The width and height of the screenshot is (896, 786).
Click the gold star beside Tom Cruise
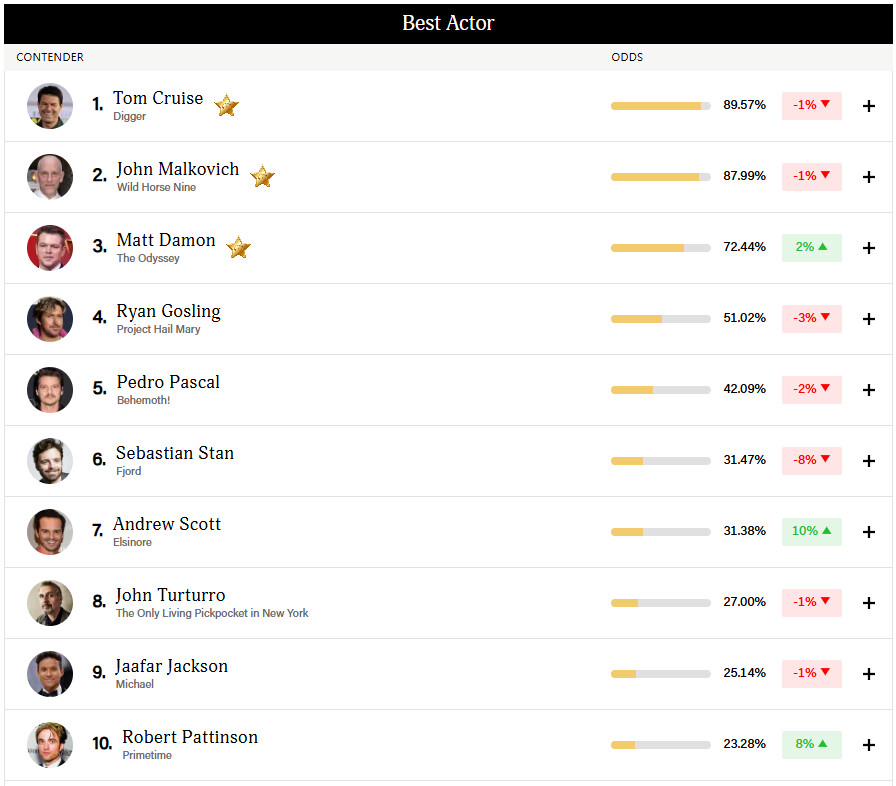(x=226, y=106)
